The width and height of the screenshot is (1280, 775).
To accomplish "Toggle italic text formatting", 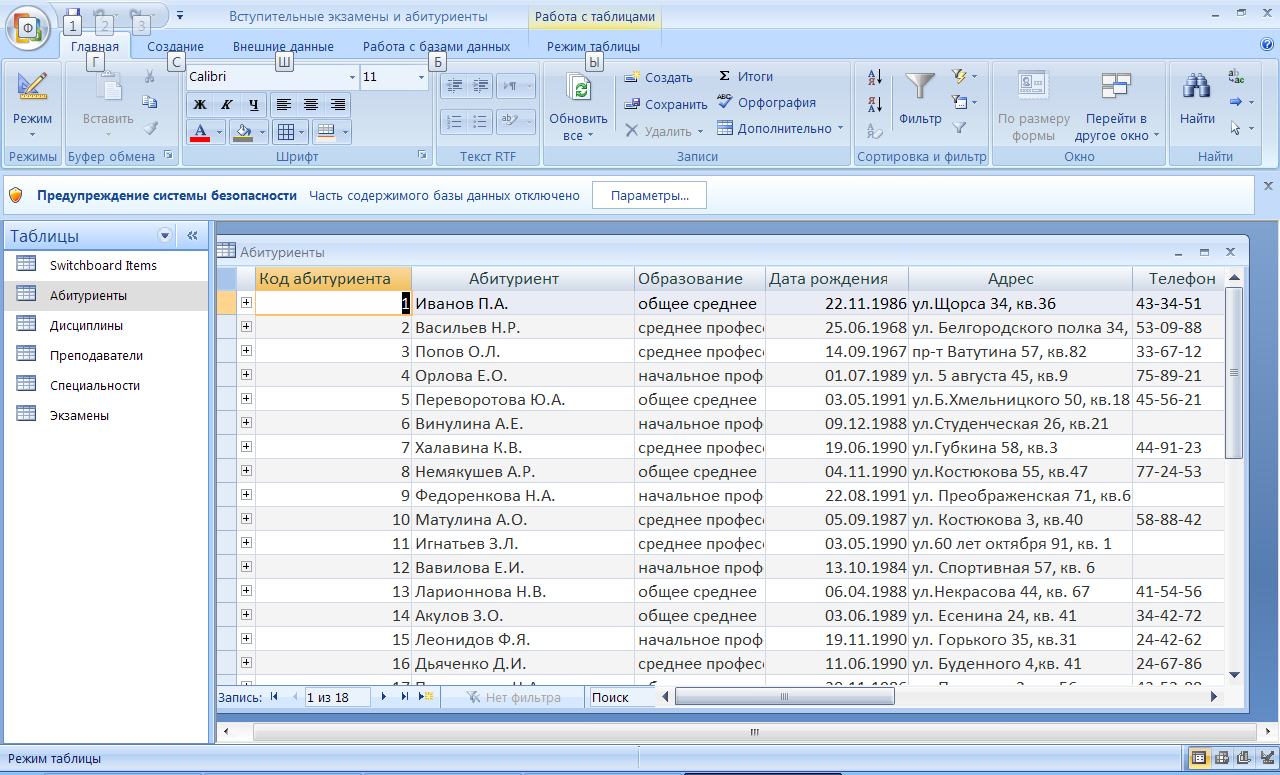I will (227, 105).
